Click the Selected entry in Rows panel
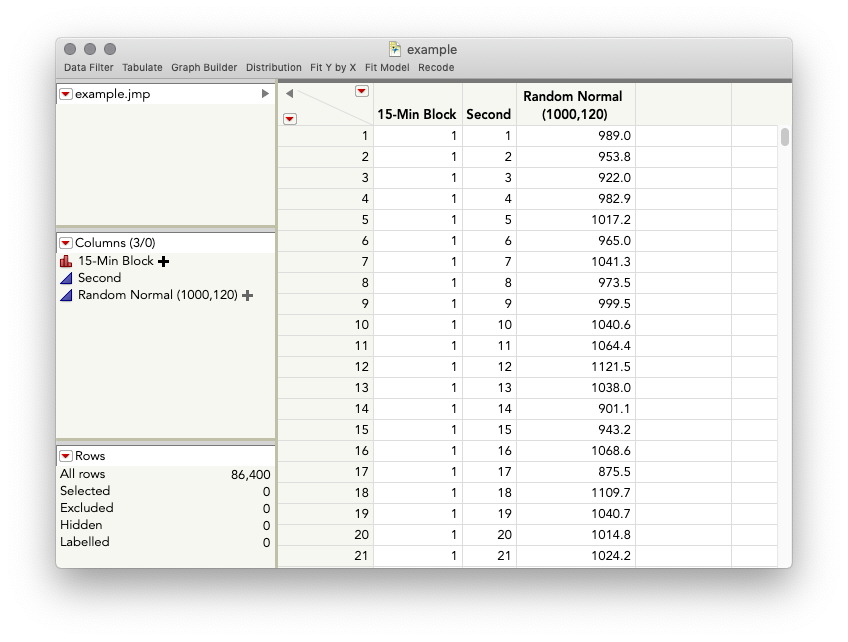Screen dimensions: 848x642 coord(85,491)
